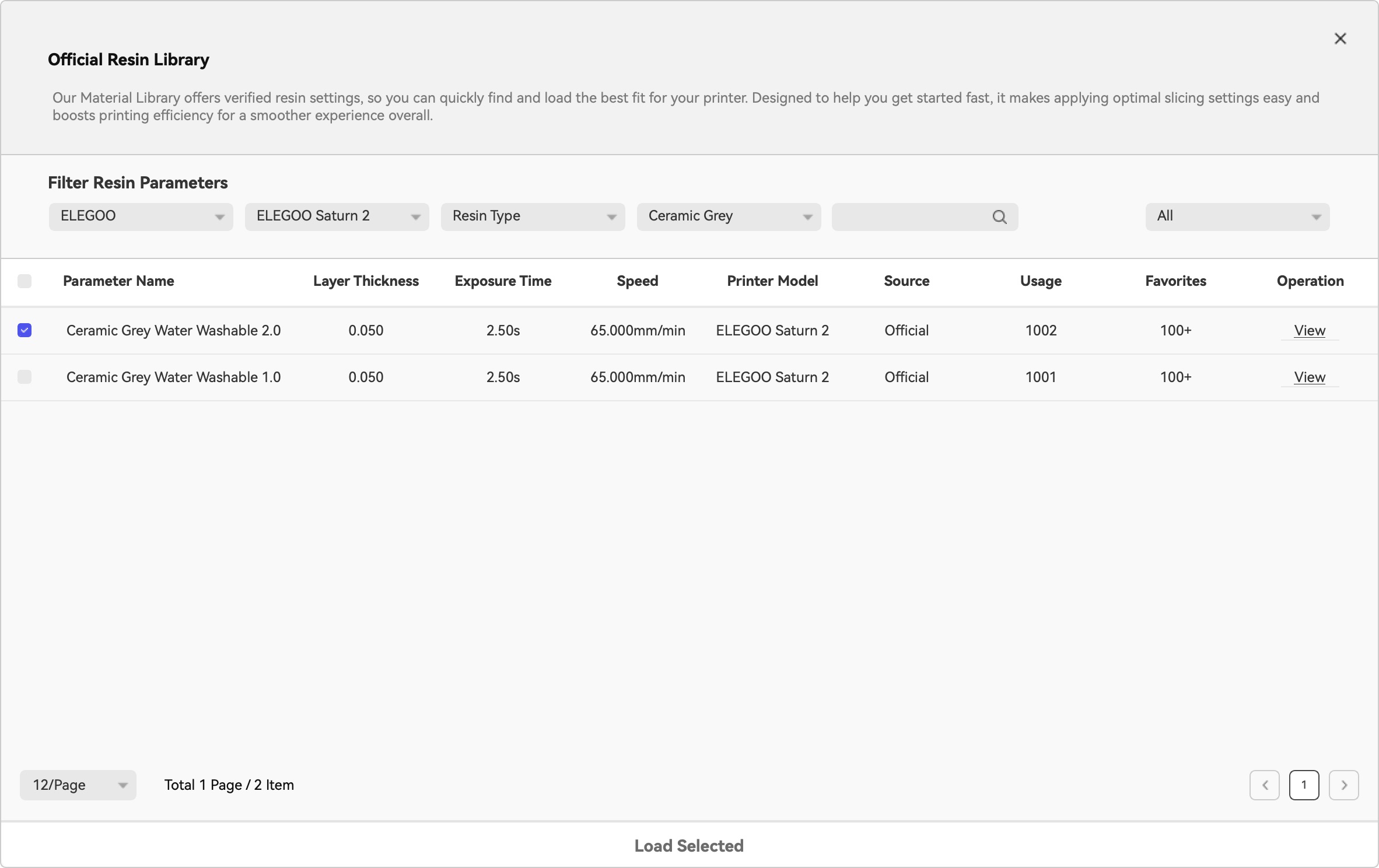Click the Load Selected button

point(689,846)
